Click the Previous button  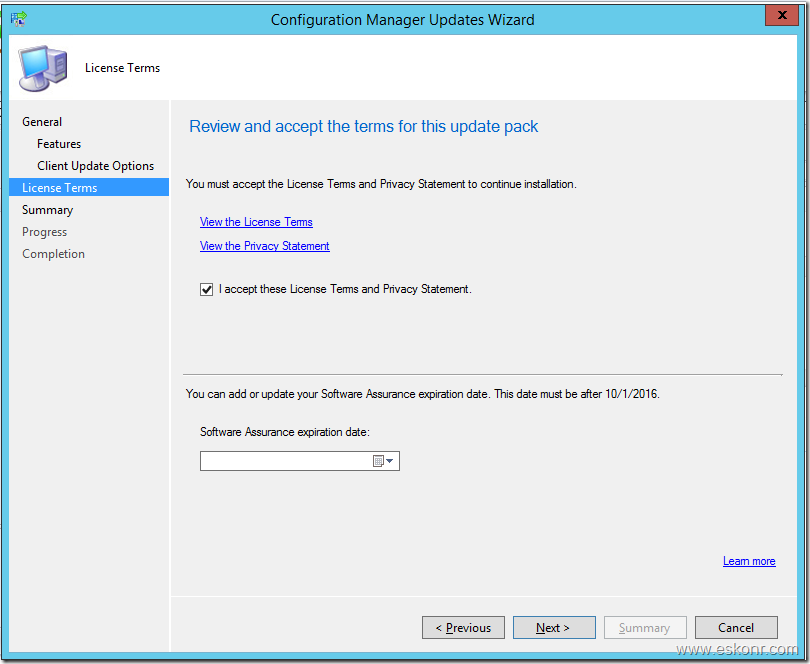[463, 627]
